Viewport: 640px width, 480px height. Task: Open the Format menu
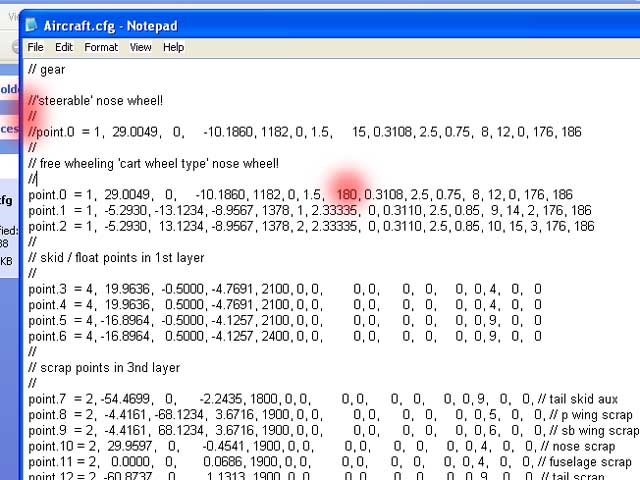[x=101, y=47]
